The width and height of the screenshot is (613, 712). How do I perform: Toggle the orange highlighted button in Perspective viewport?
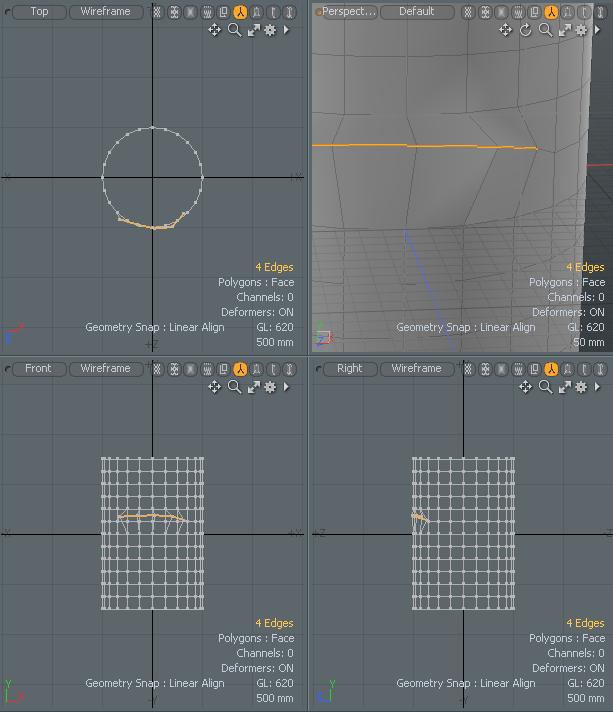[552, 12]
